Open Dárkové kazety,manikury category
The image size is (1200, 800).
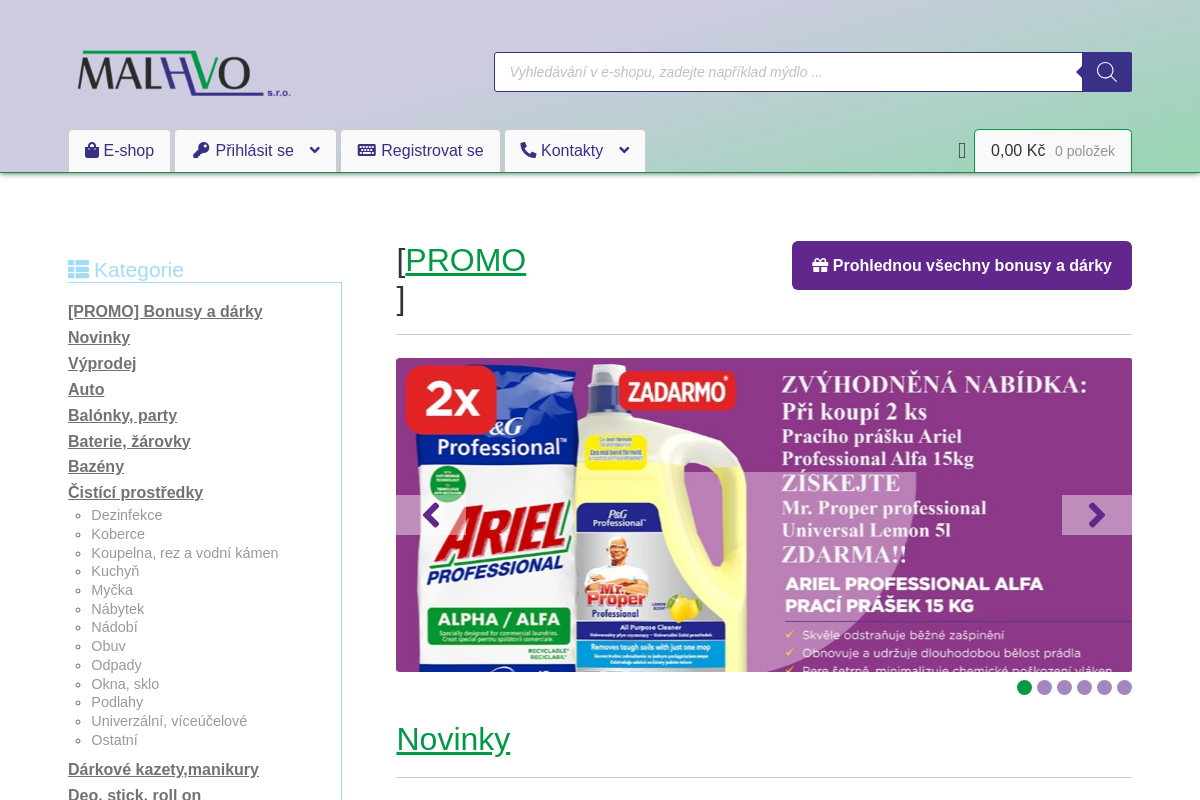163,770
